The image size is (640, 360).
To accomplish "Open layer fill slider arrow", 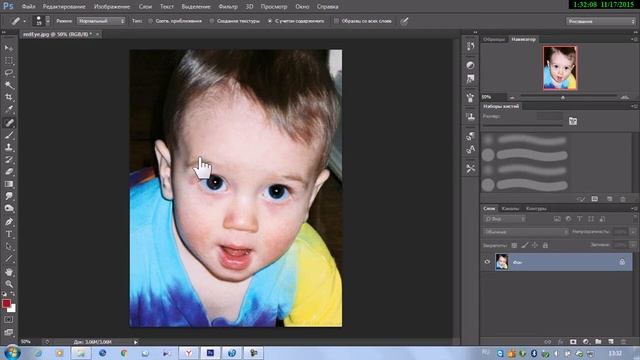I will 633,244.
